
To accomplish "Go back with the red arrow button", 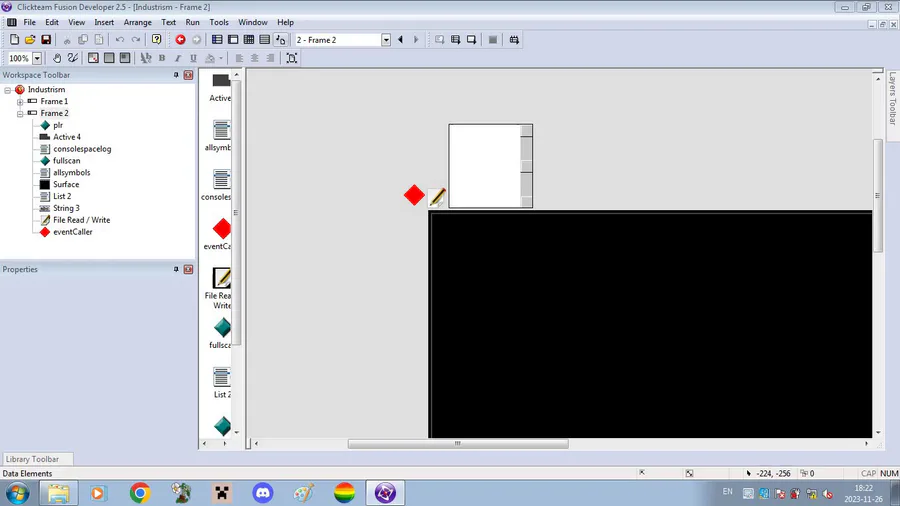I will coord(180,40).
